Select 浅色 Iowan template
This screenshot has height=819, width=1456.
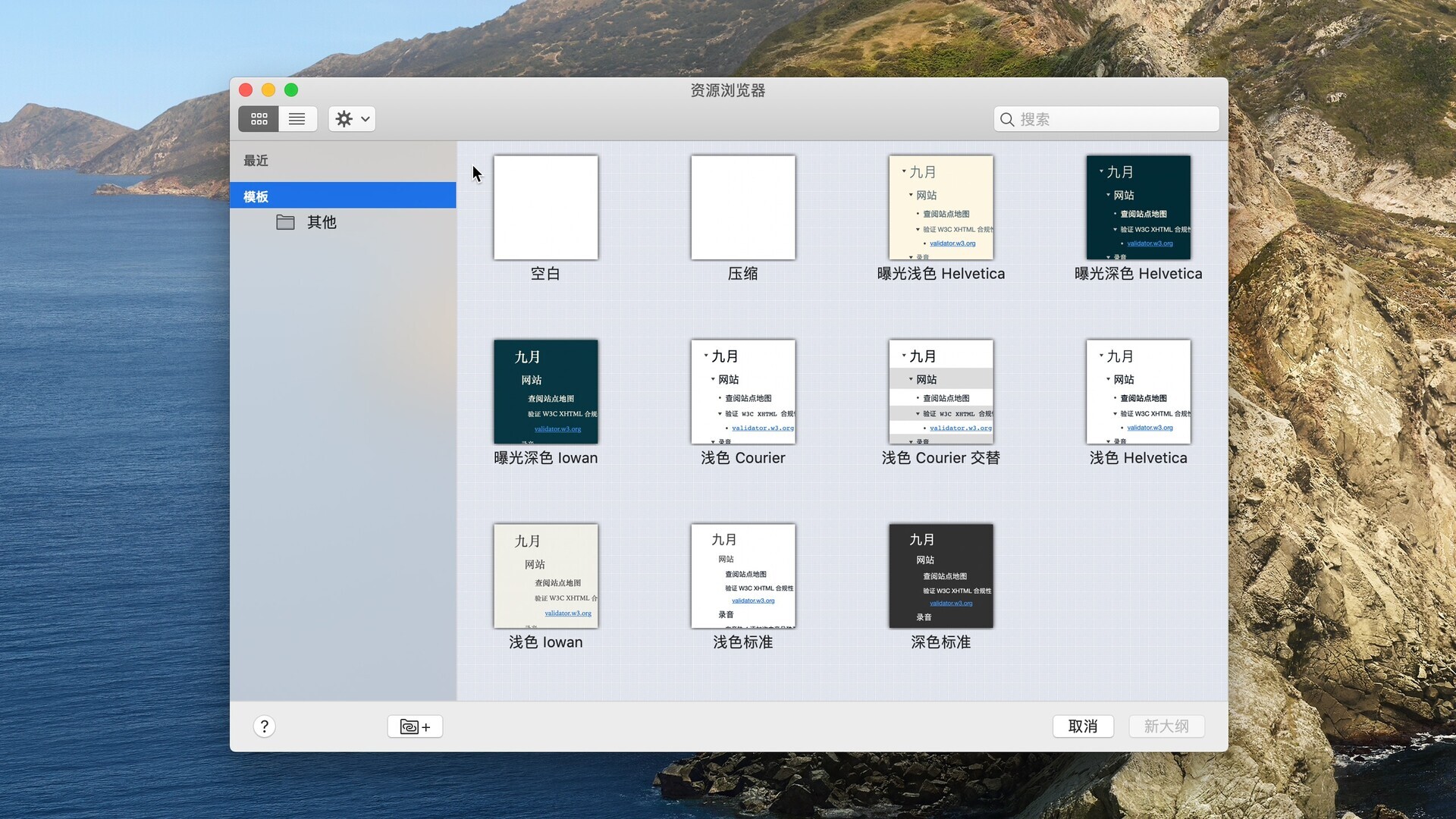(x=545, y=575)
